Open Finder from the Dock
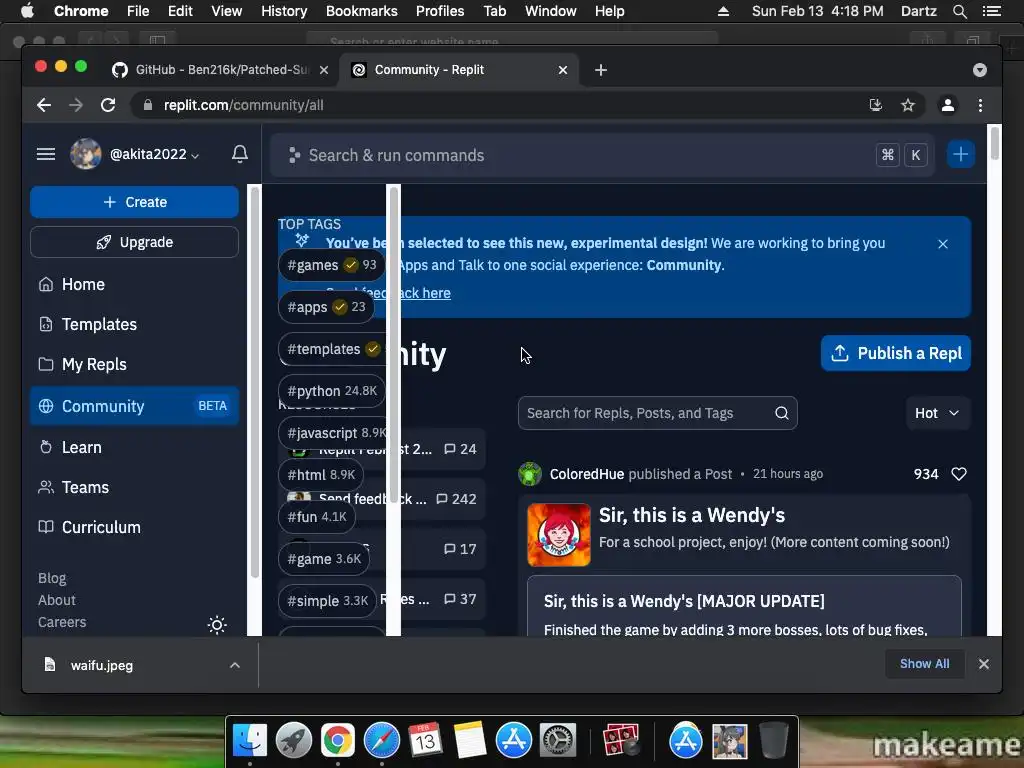The width and height of the screenshot is (1024, 768). pyautogui.click(x=250, y=740)
